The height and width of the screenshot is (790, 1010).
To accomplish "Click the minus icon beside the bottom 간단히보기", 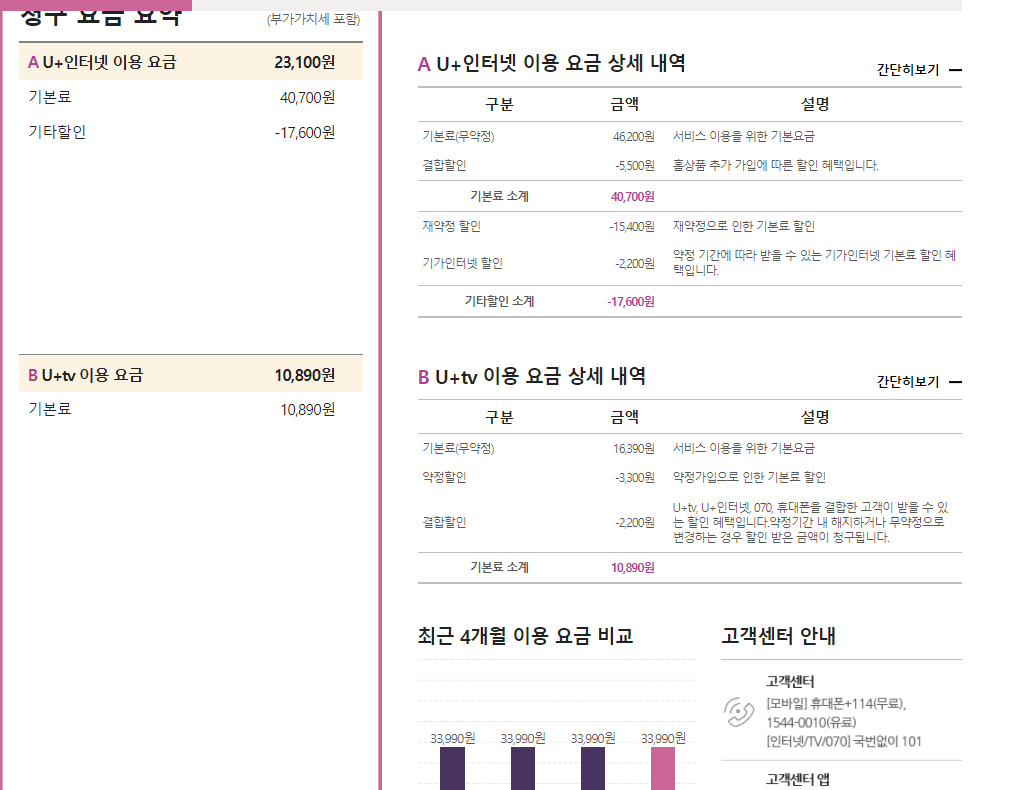I will (956, 381).
